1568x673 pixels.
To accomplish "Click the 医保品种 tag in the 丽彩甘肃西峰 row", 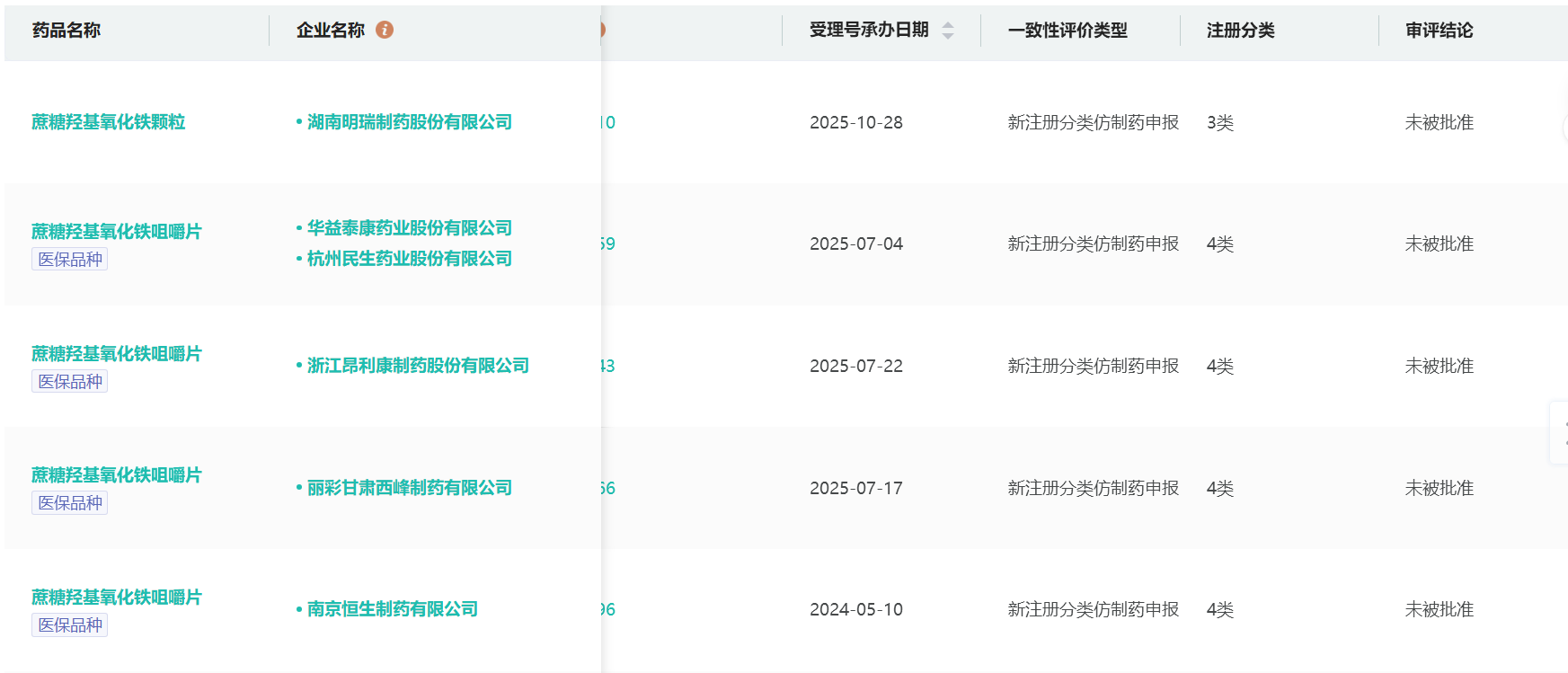I will [70, 503].
